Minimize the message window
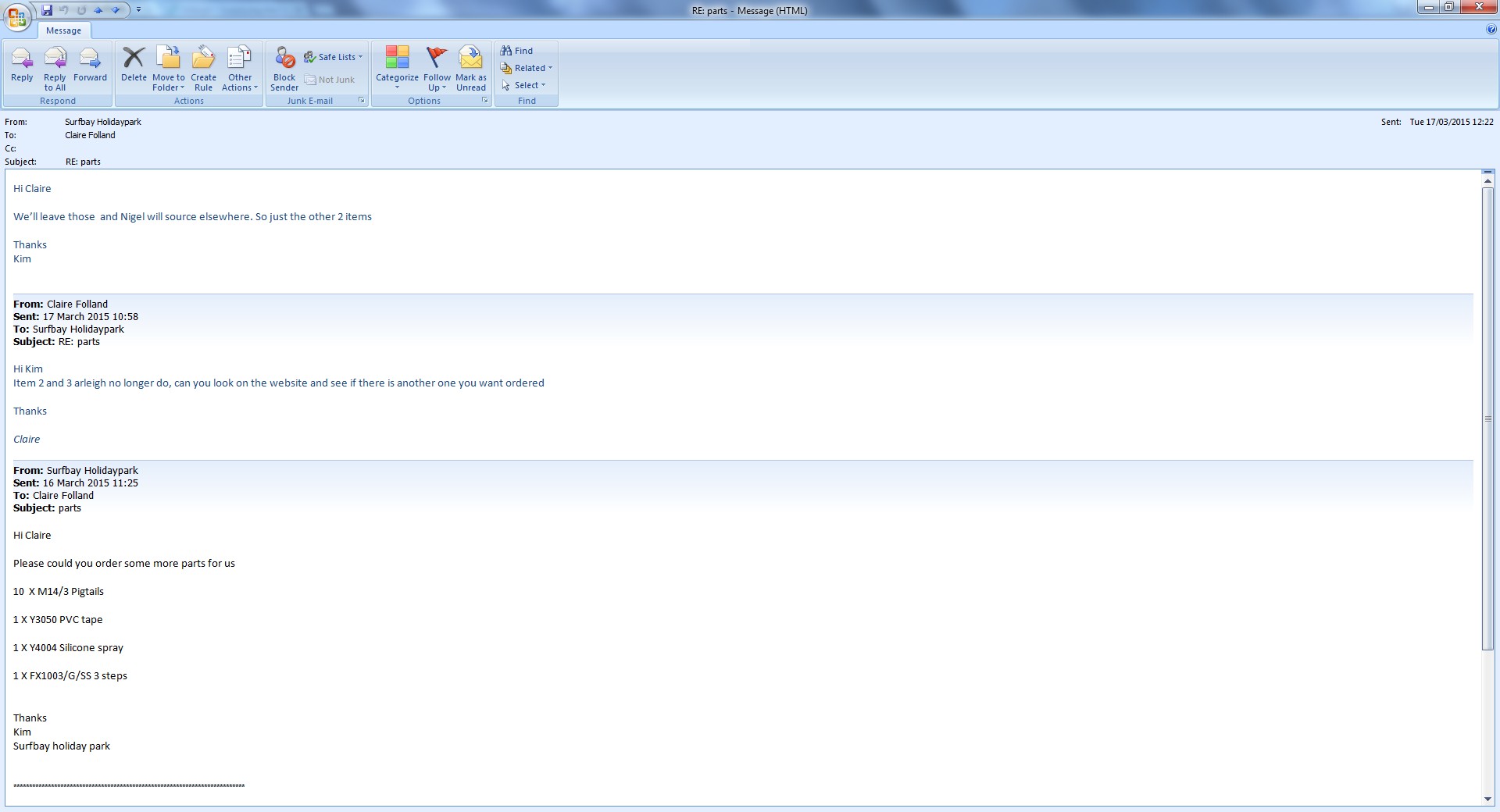Viewport: 1500px width, 812px height. (1429, 7)
